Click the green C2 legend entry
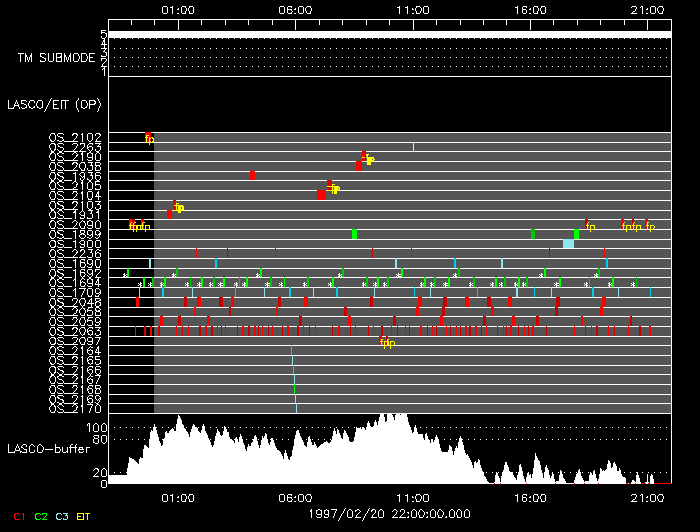 click(x=41, y=515)
